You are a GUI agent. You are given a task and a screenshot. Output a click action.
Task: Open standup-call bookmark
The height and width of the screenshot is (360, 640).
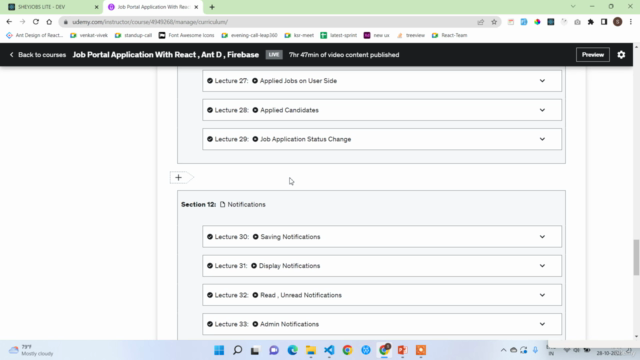point(133,36)
